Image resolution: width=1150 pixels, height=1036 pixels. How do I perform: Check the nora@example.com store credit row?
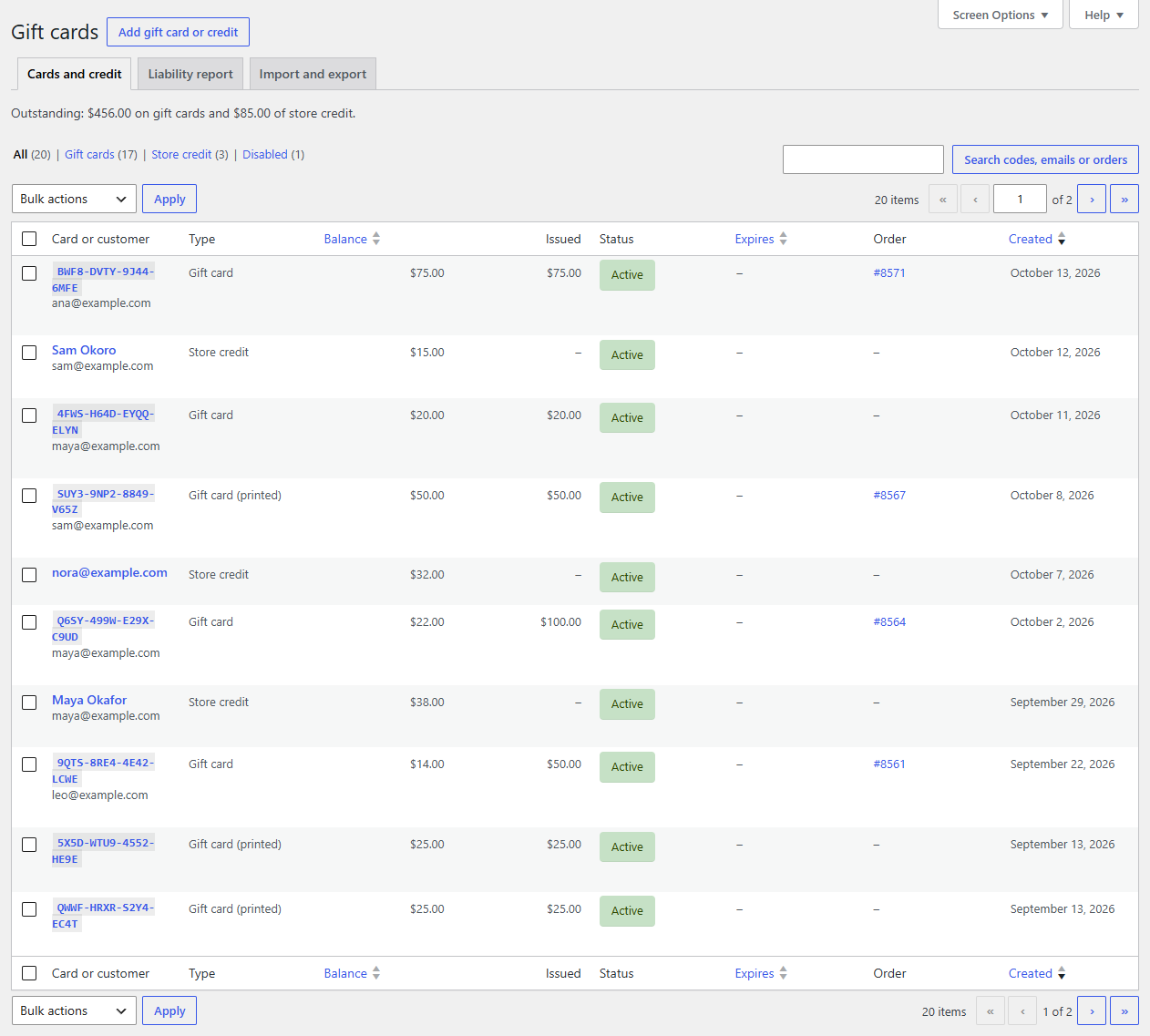[29, 575]
